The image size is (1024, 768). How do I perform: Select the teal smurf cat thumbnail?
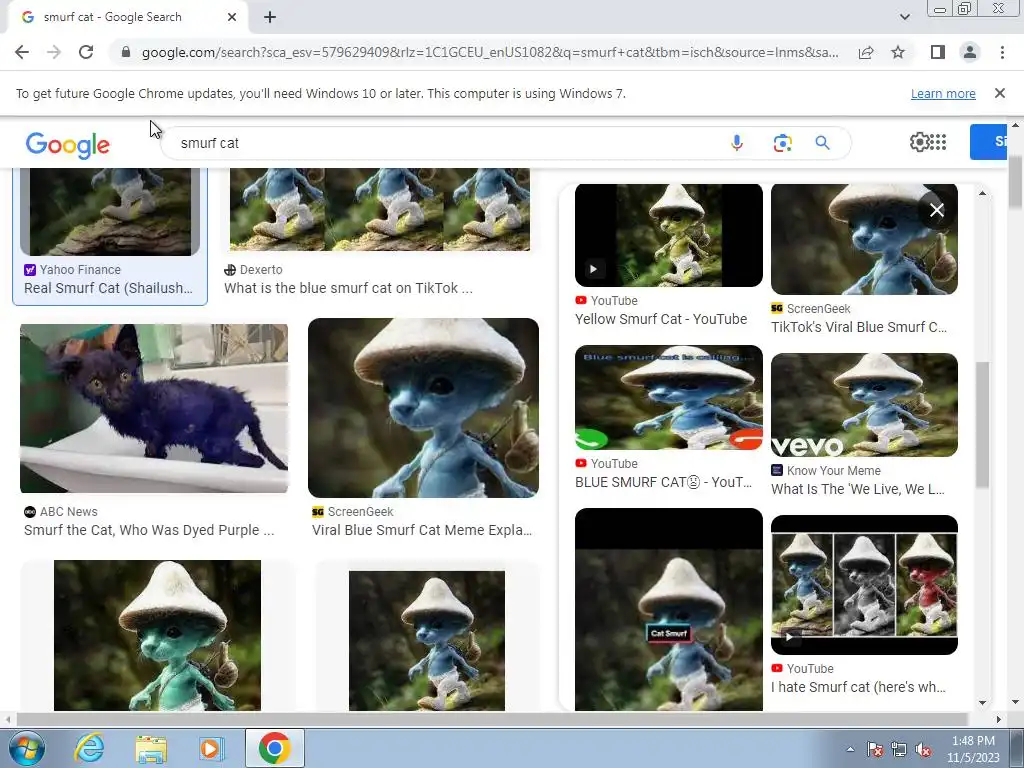157,635
